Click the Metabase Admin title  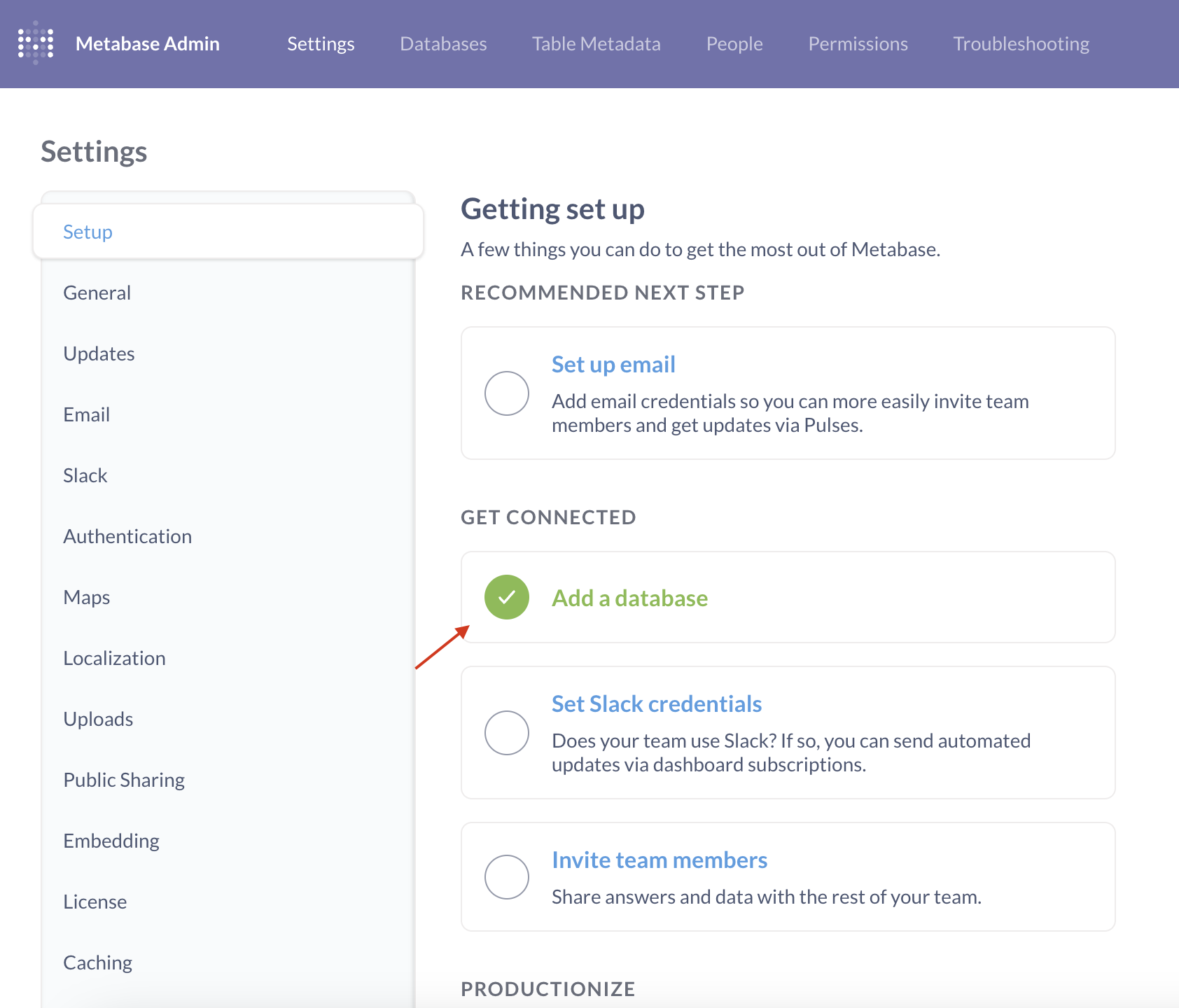[x=148, y=43]
